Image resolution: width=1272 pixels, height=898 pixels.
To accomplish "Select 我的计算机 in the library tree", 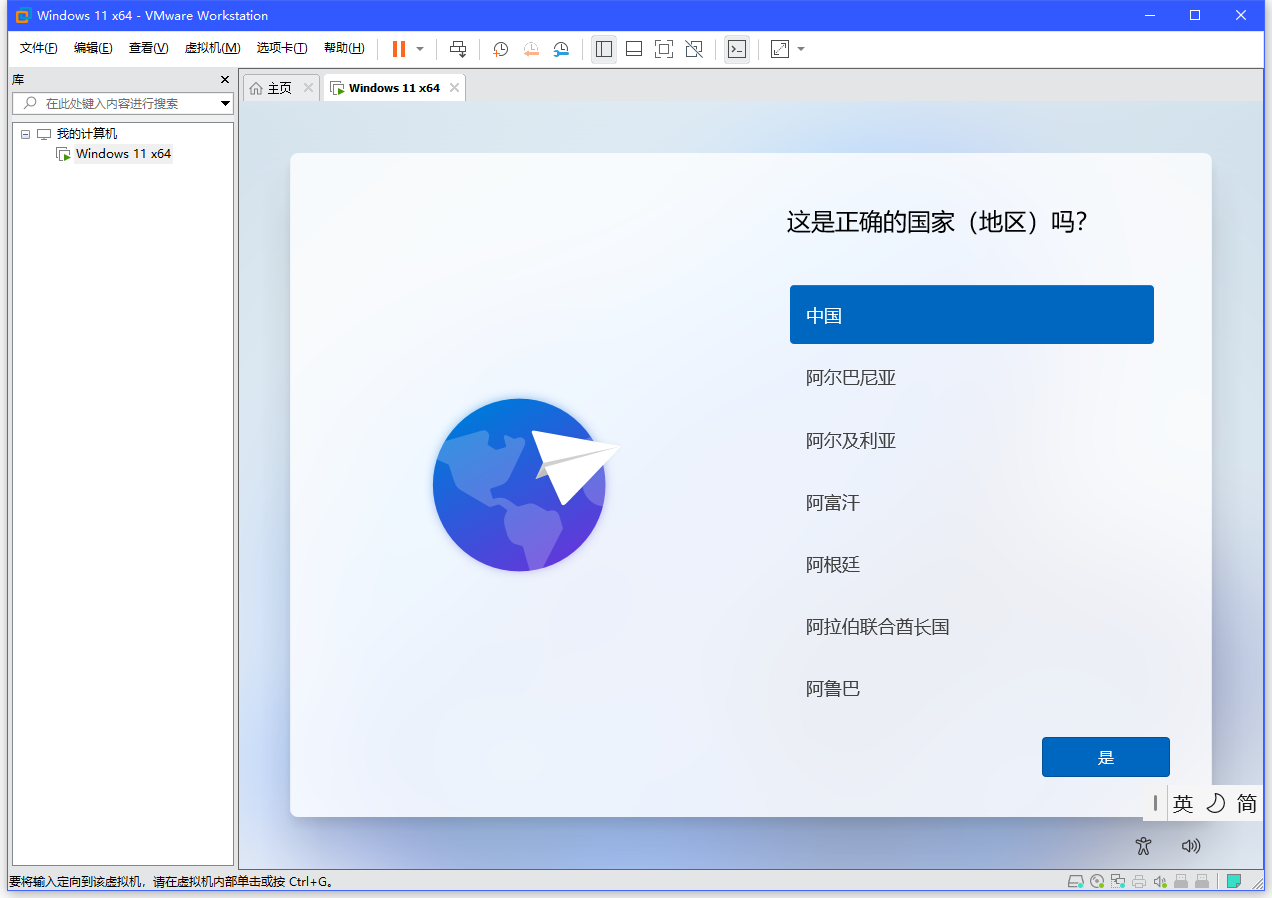I will [86, 134].
